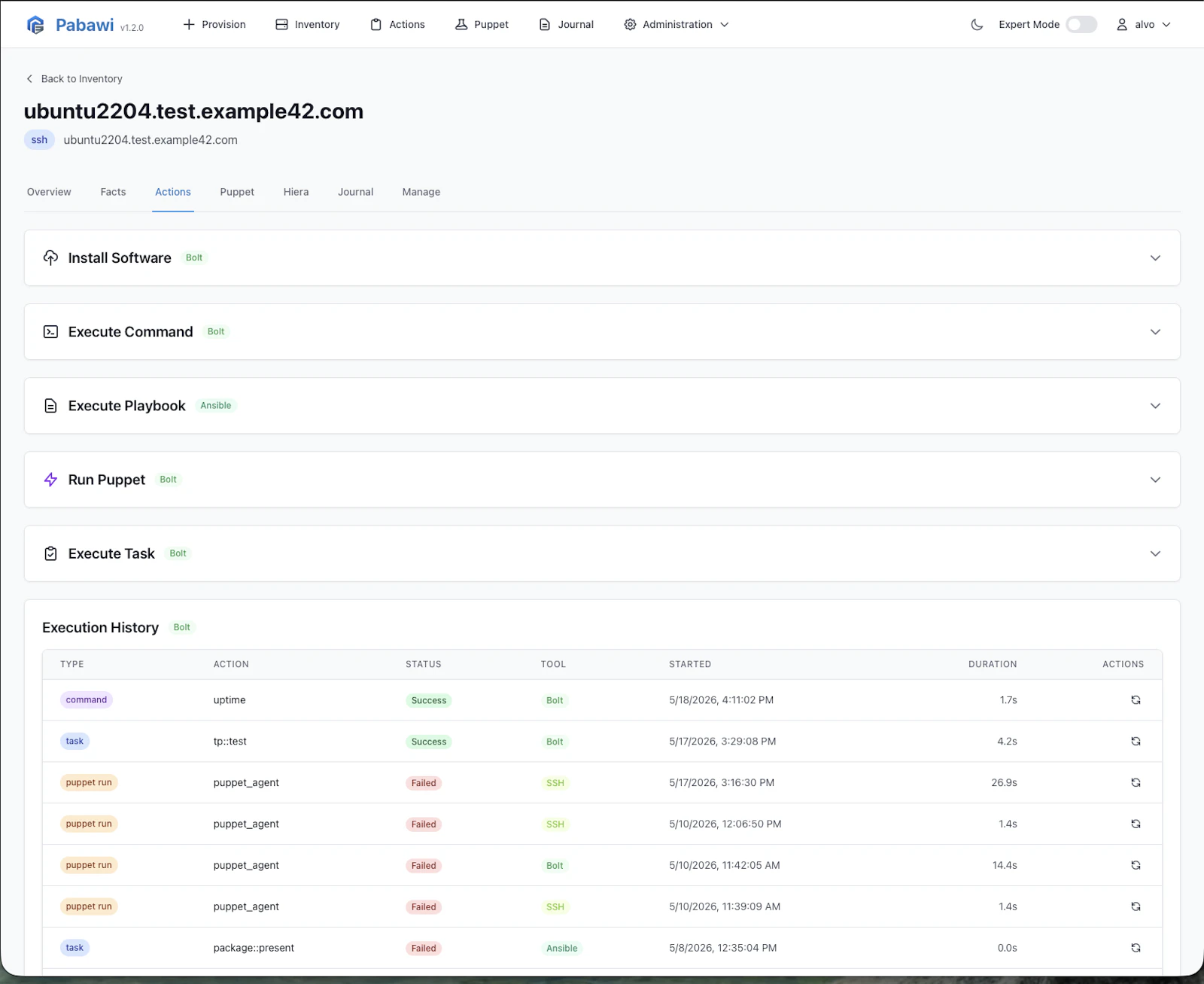
Task: Open Journal in the top navigation bar
Action: 567,25
